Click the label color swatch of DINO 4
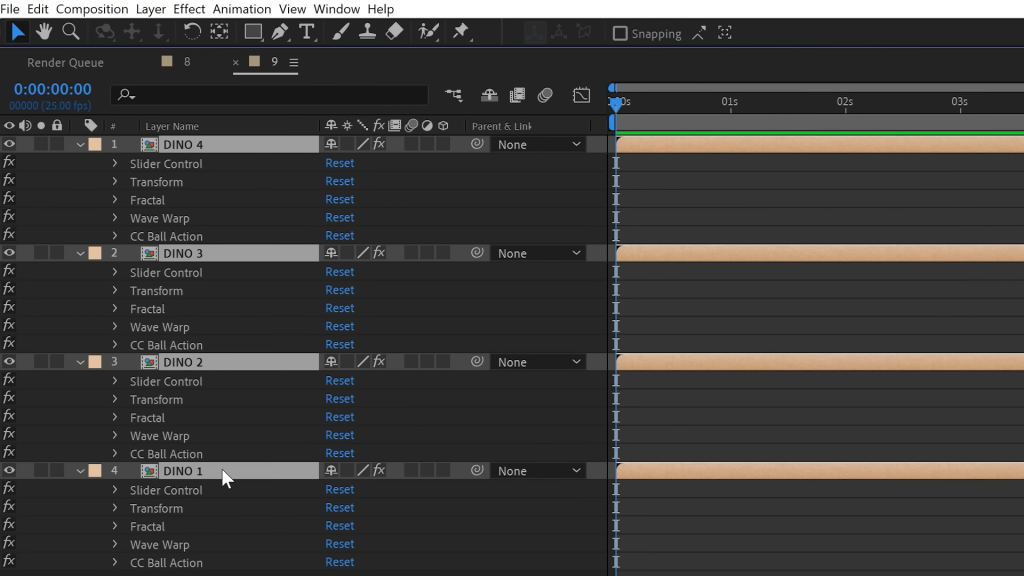Image resolution: width=1024 pixels, height=576 pixels. click(x=95, y=144)
